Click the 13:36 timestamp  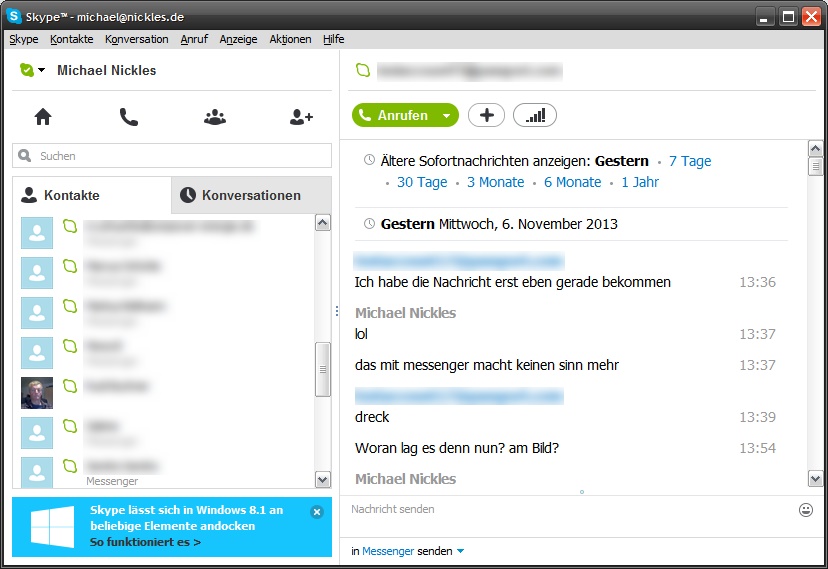(x=757, y=282)
